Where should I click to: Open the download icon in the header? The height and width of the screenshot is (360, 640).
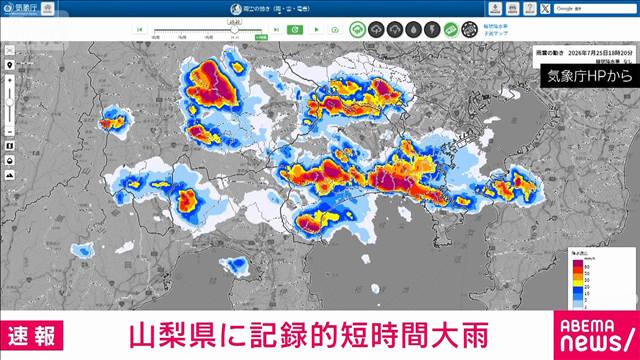[495, 8]
